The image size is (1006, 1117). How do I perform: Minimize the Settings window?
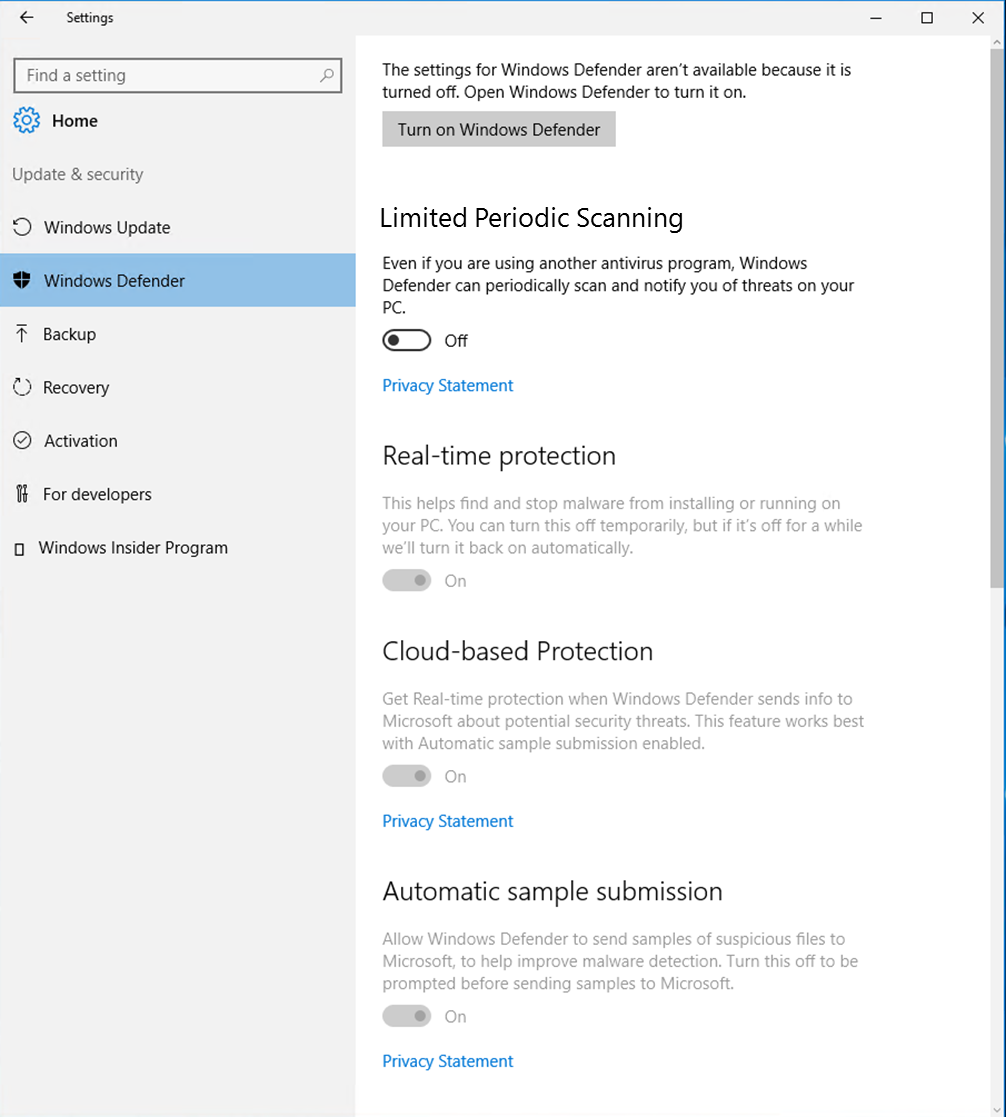tap(876, 18)
